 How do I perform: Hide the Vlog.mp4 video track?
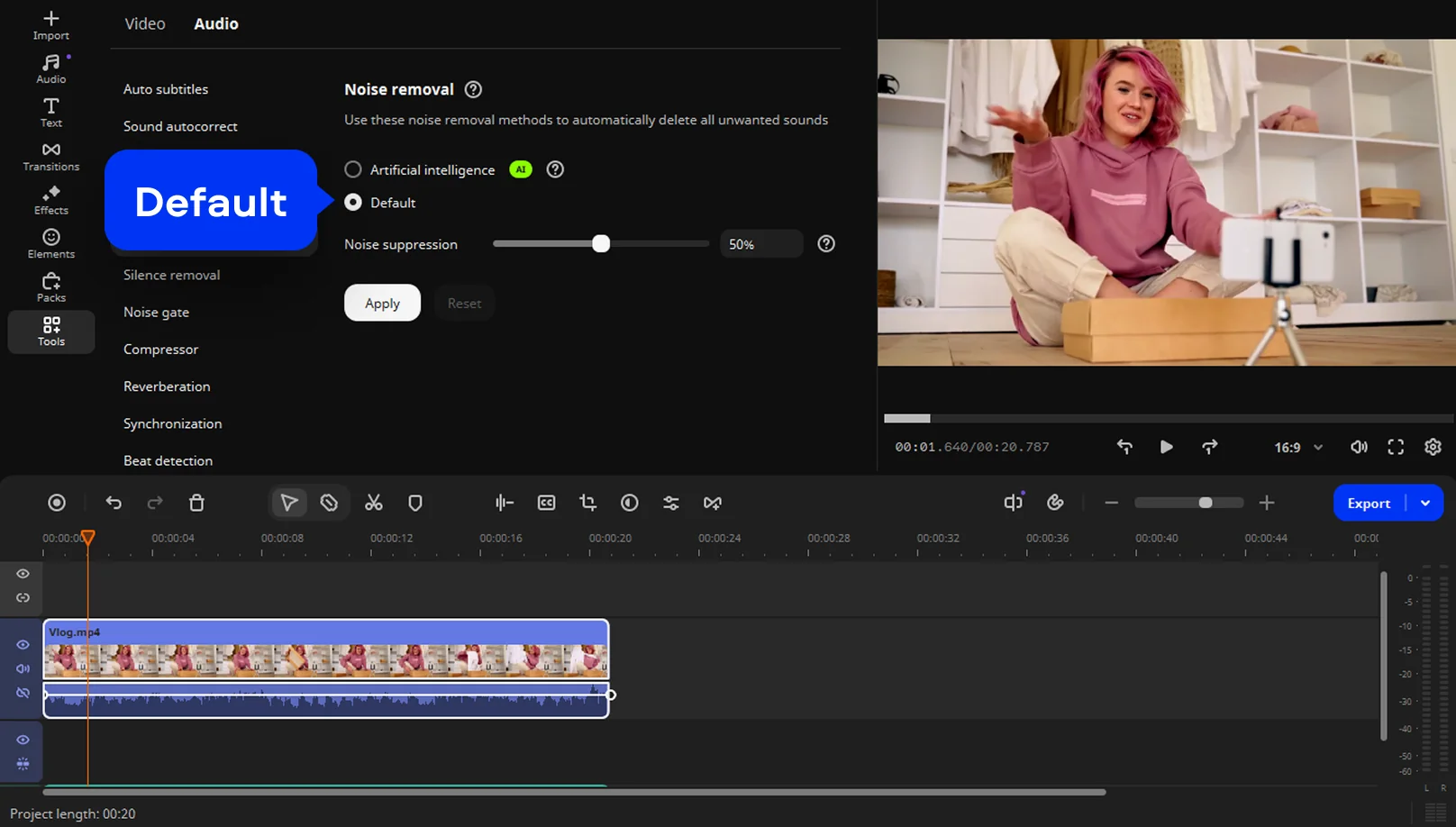(23, 645)
